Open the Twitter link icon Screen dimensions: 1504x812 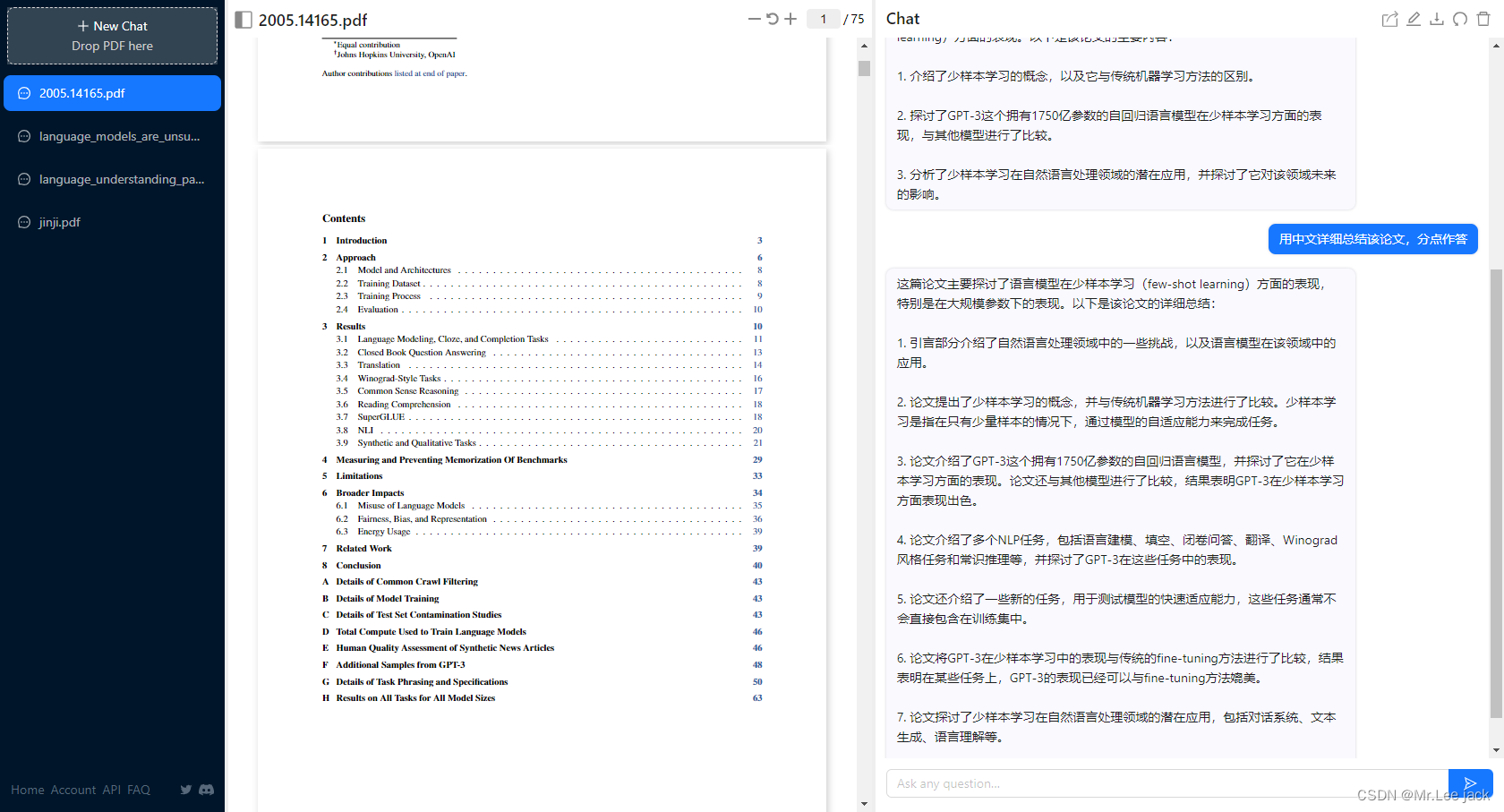click(186, 790)
